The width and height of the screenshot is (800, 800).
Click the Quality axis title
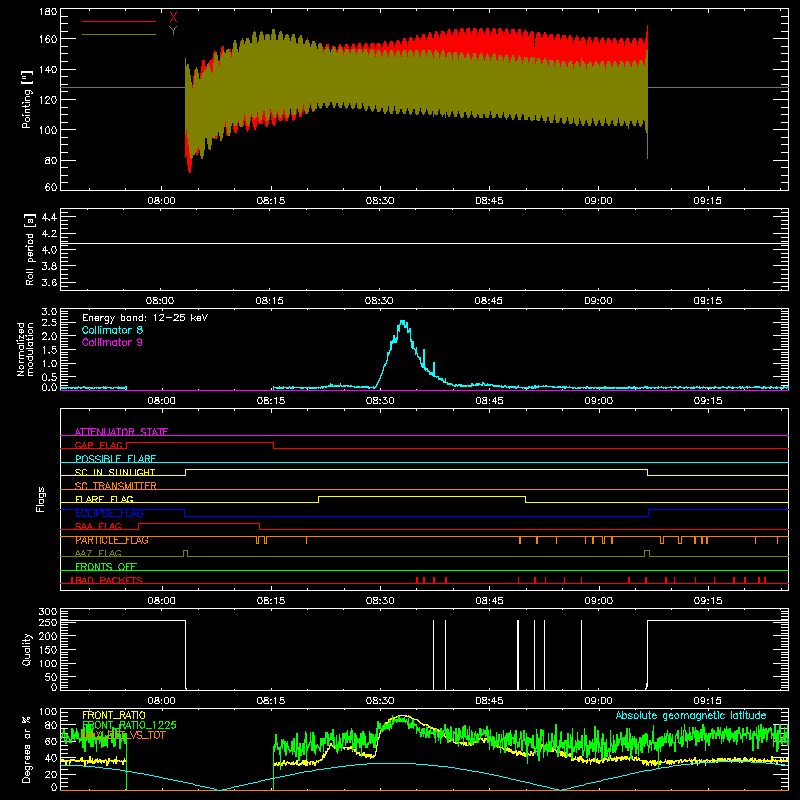[x=27, y=649]
